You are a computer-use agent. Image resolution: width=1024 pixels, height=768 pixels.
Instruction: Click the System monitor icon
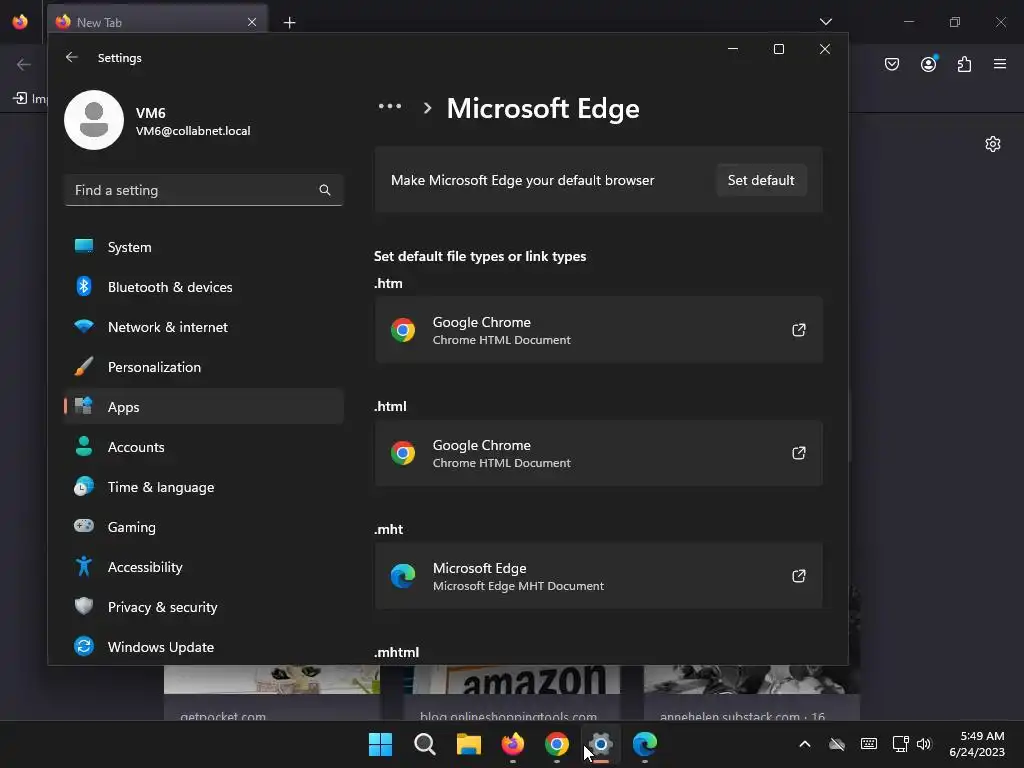click(x=84, y=246)
